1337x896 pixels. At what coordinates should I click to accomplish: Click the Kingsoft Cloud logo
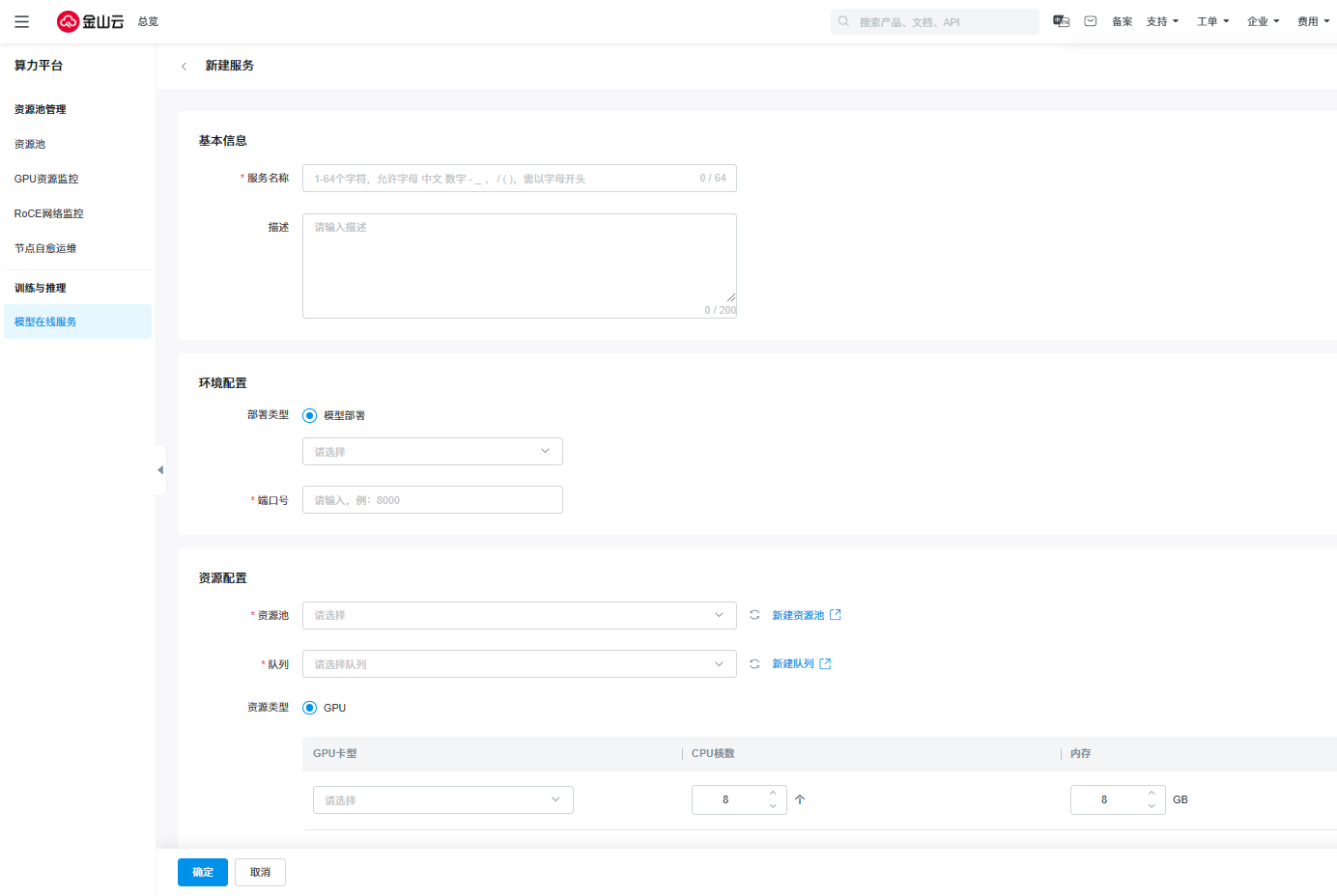pyautogui.click(x=91, y=21)
